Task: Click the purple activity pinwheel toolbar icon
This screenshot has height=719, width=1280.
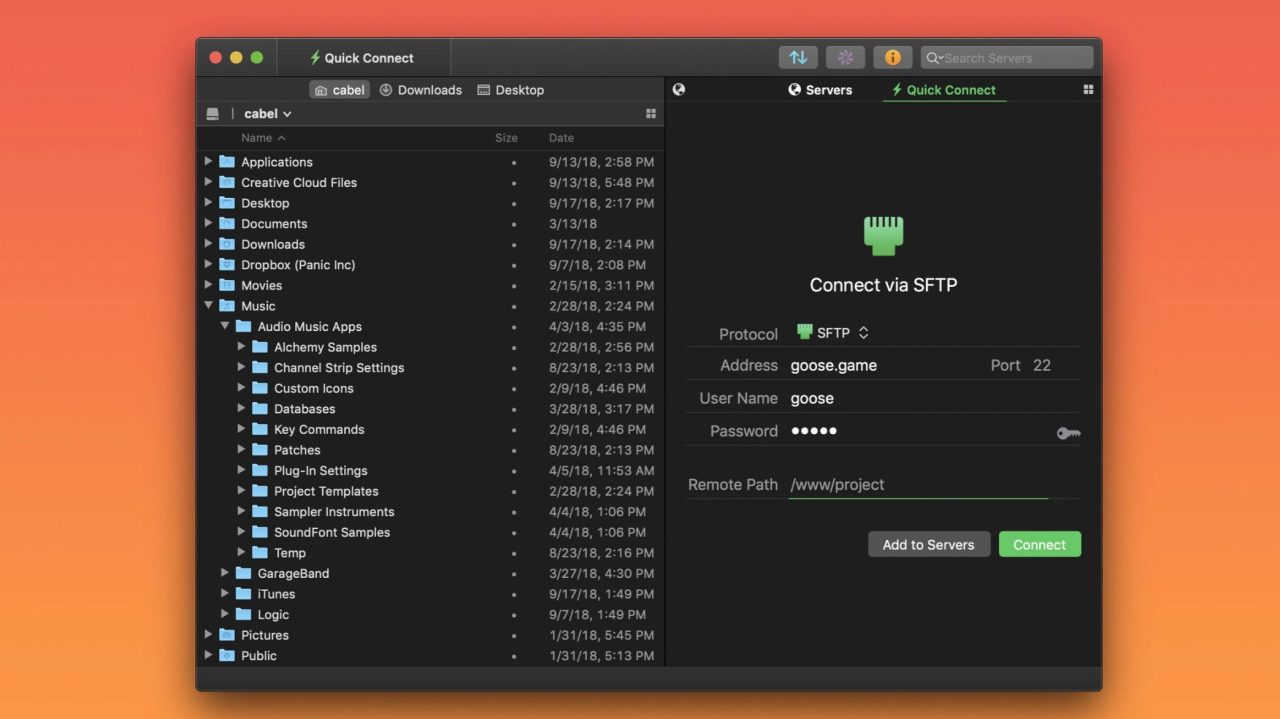Action: pyautogui.click(x=845, y=57)
